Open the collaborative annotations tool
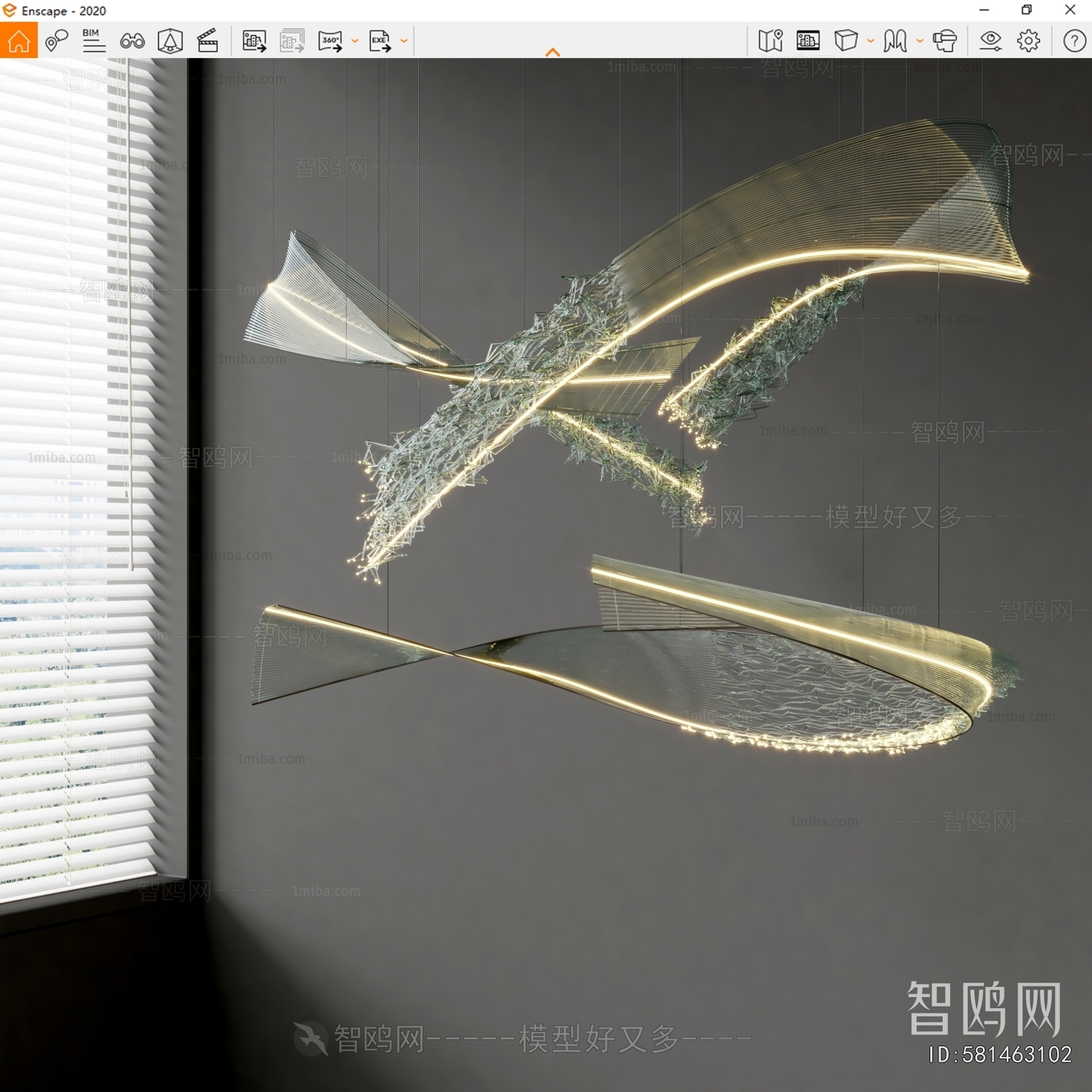1092x1092 pixels. [57, 41]
